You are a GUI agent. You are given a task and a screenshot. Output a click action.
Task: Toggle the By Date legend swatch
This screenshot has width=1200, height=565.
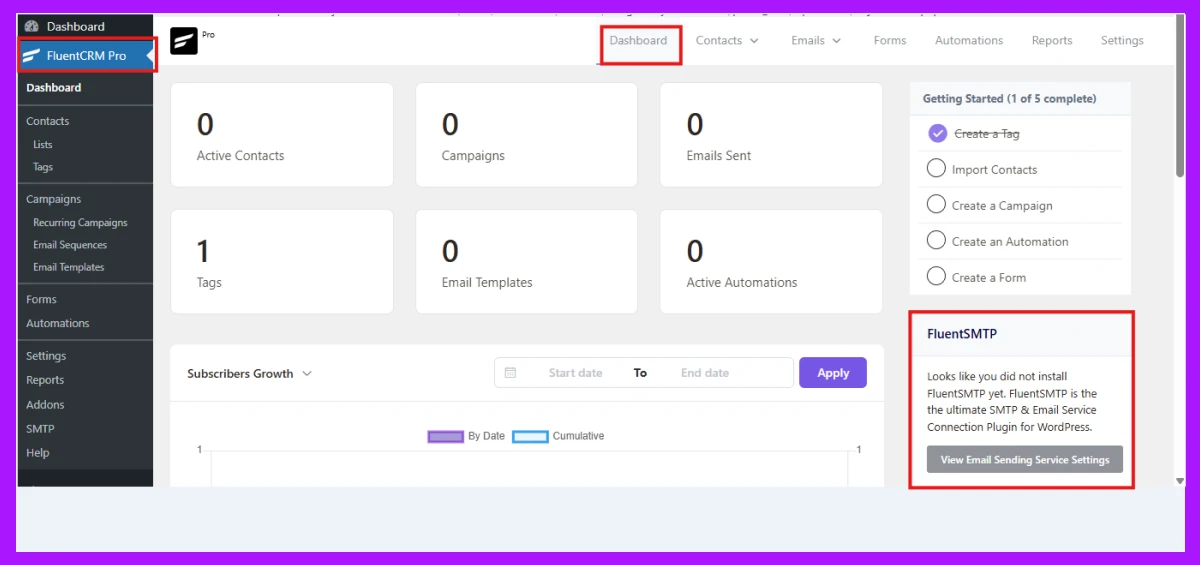pos(446,436)
